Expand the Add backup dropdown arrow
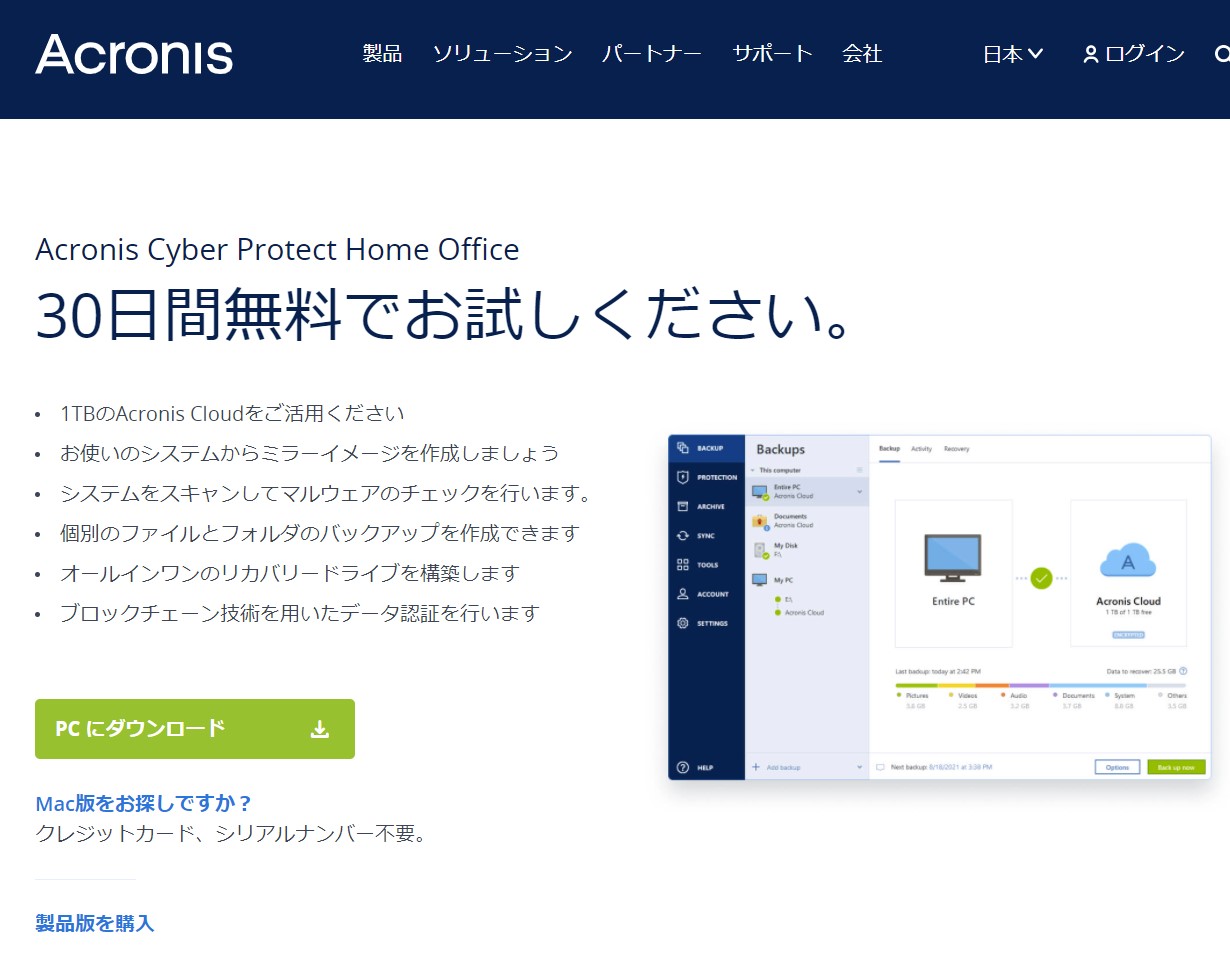 pos(860,767)
